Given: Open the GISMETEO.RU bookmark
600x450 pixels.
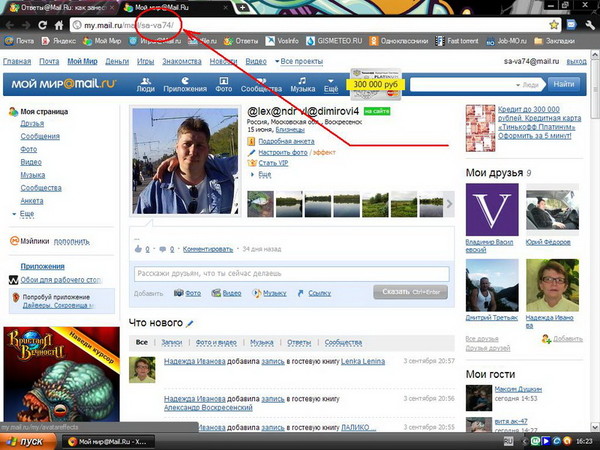Looking at the screenshot, I should pyautogui.click(x=334, y=41).
